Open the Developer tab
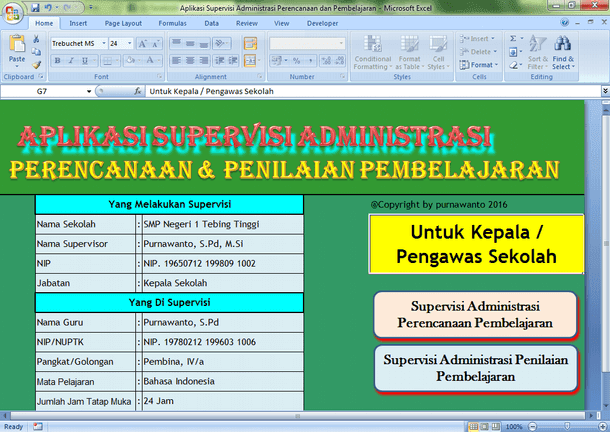The width and height of the screenshot is (610, 432). point(322,23)
